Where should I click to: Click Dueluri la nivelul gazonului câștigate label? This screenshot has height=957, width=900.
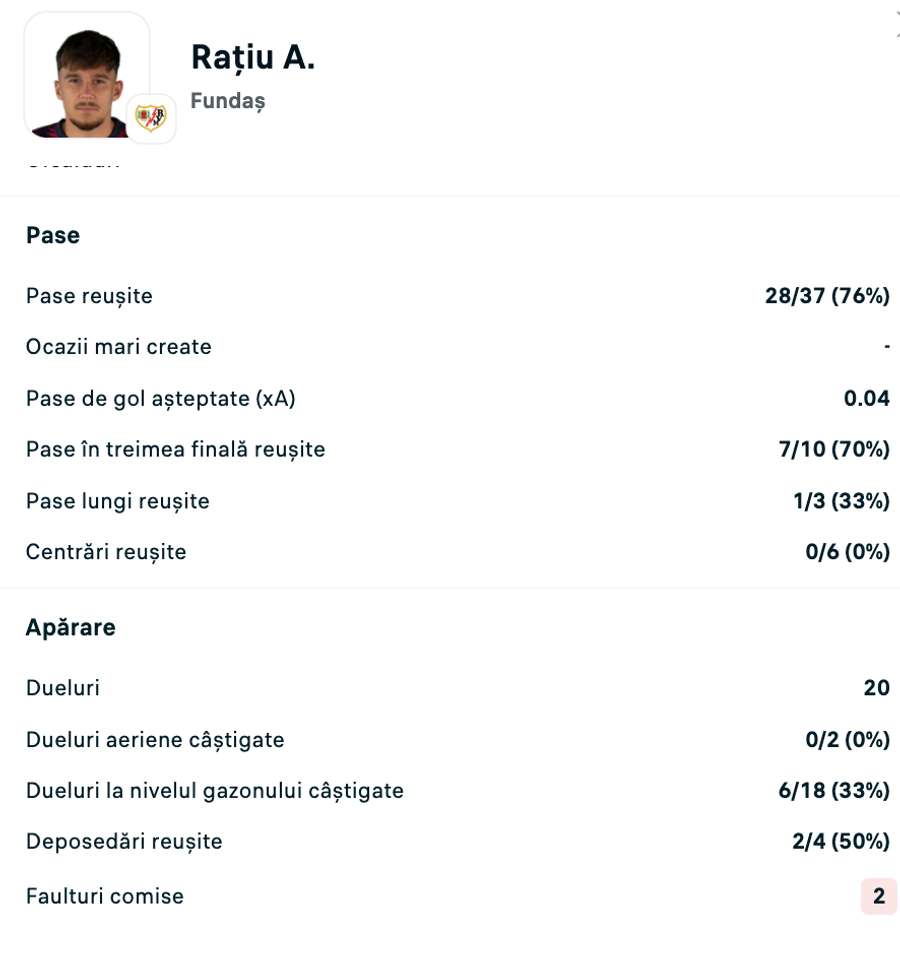click(x=215, y=791)
